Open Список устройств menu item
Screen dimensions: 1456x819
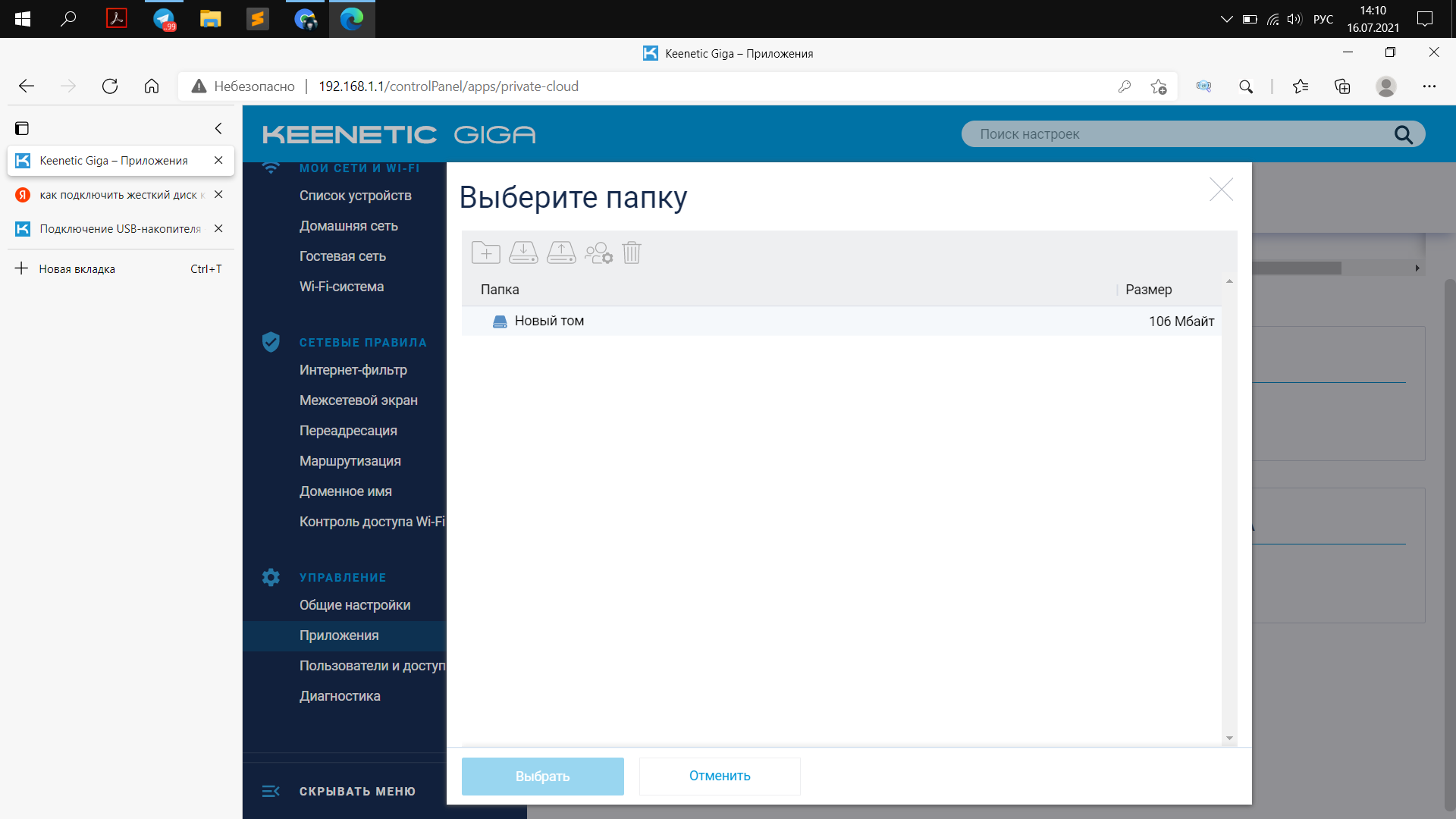click(355, 196)
